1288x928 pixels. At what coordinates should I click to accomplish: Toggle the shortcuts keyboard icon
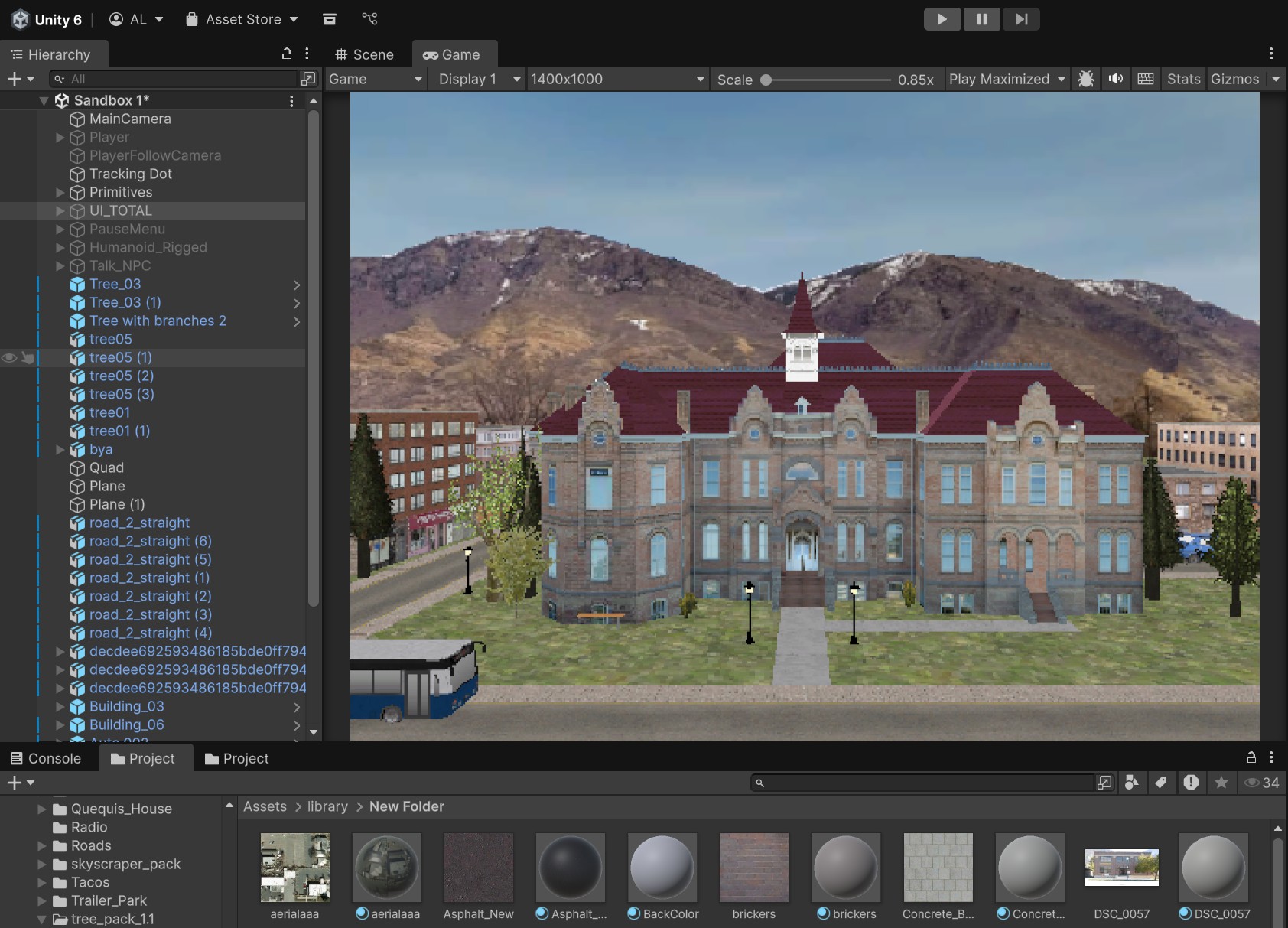coord(1145,79)
